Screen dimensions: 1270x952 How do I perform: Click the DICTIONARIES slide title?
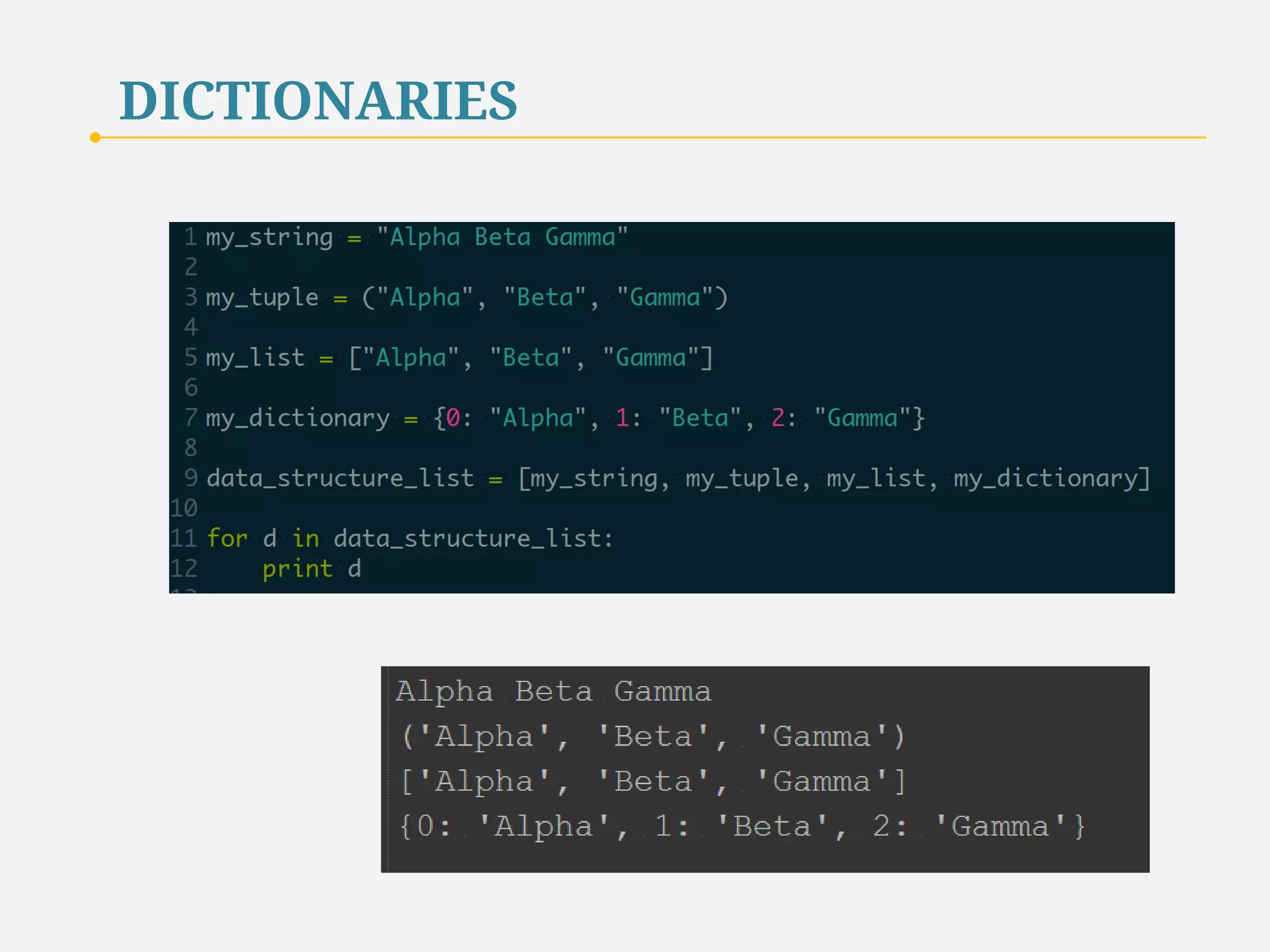click(x=318, y=101)
